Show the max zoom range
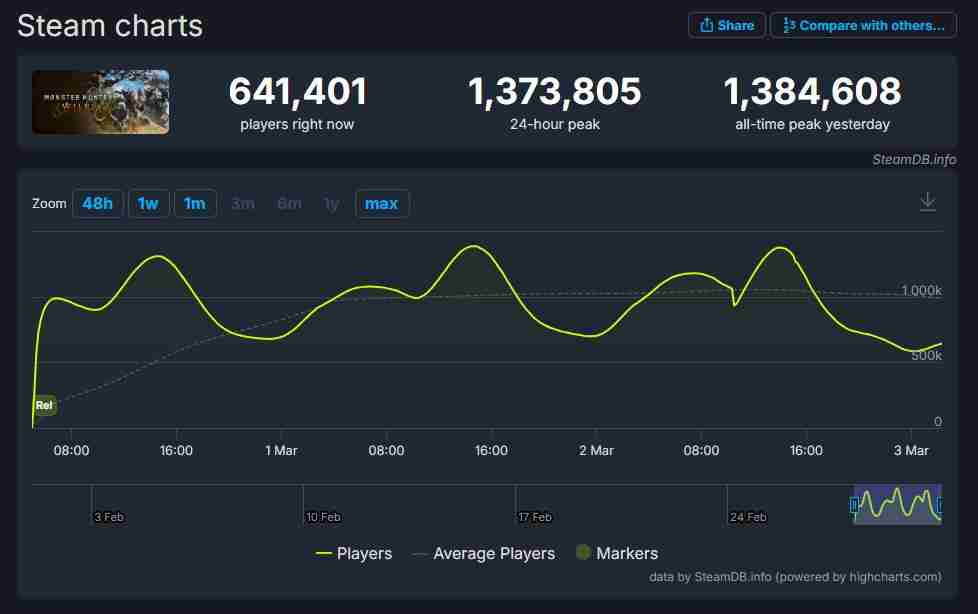This screenshot has height=614, width=978. (x=381, y=204)
